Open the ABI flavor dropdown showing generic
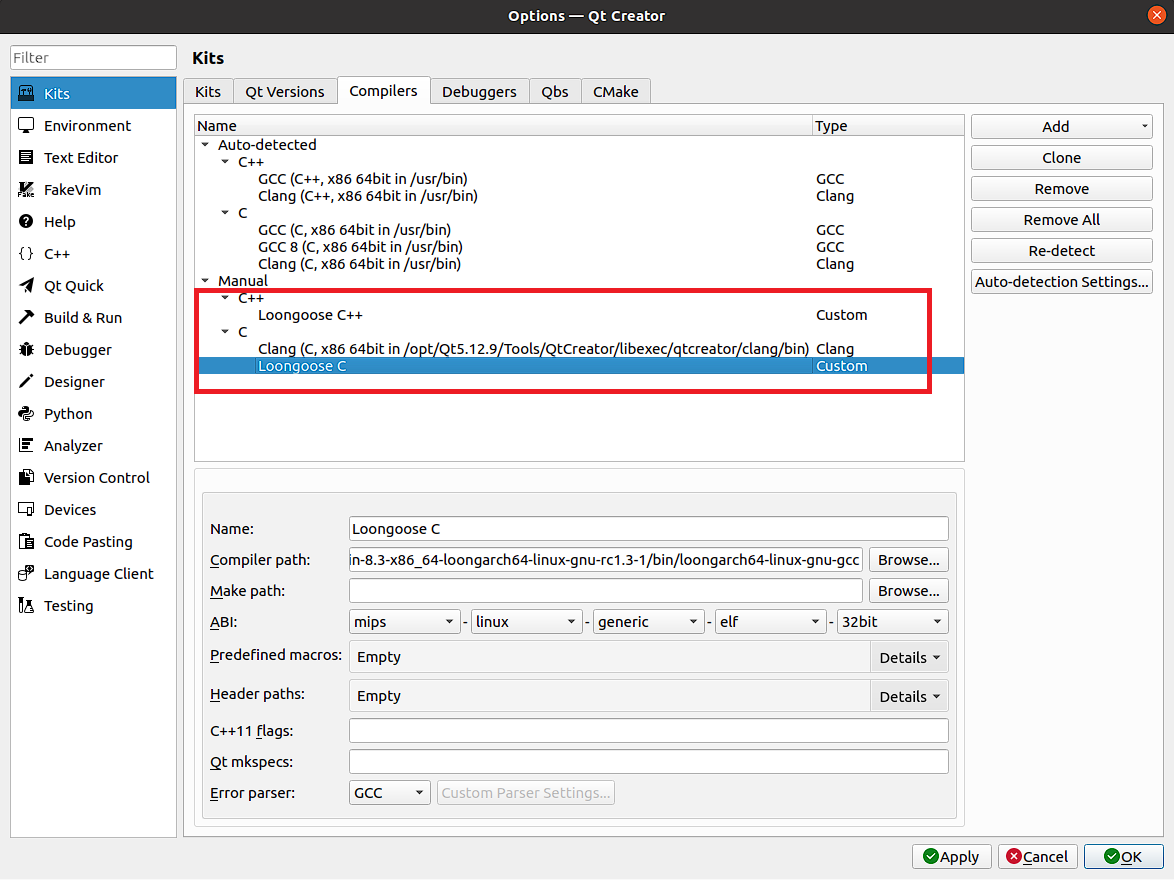Viewport: 1174px width, 880px height. [x=648, y=622]
